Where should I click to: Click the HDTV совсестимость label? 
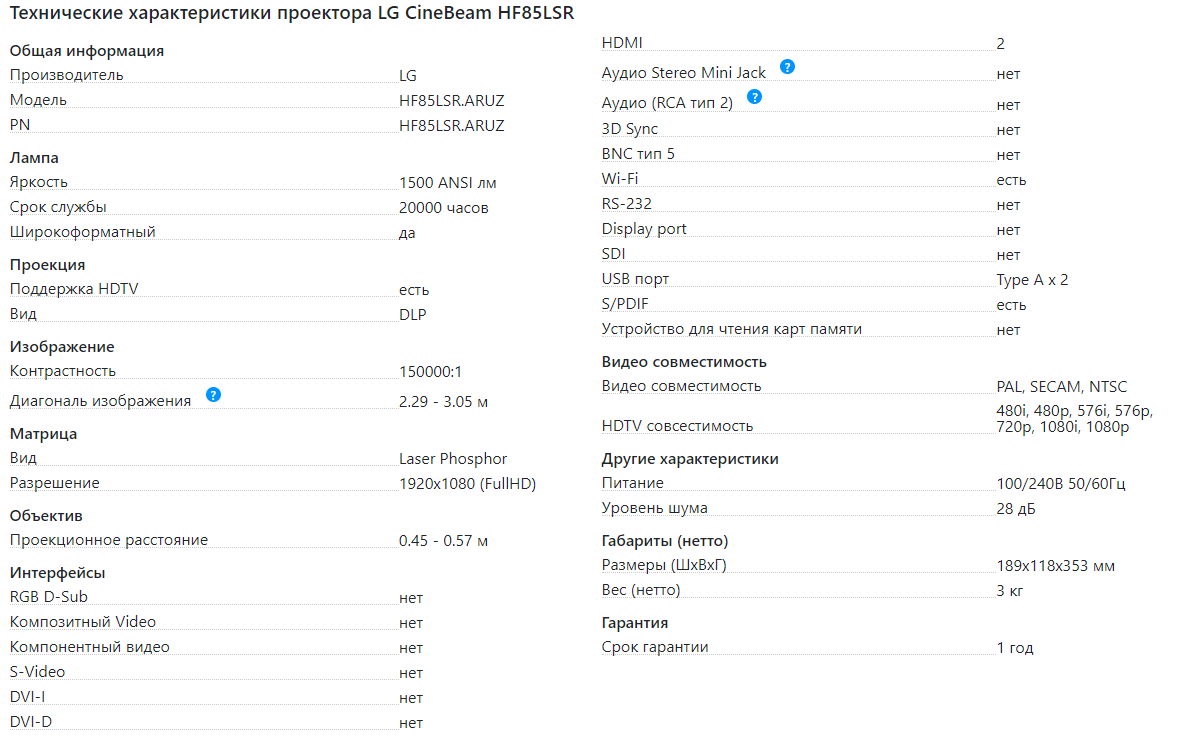click(x=677, y=426)
